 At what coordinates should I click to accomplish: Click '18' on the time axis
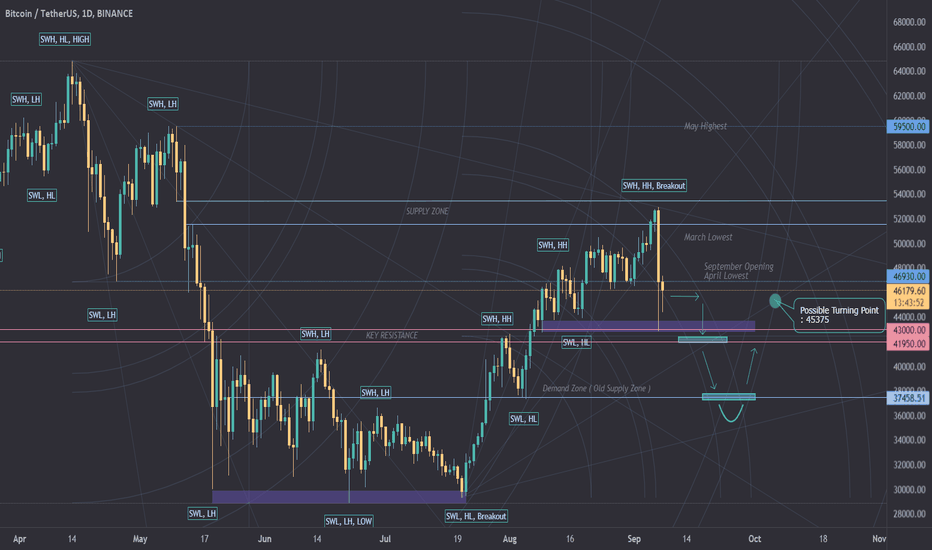point(823,539)
